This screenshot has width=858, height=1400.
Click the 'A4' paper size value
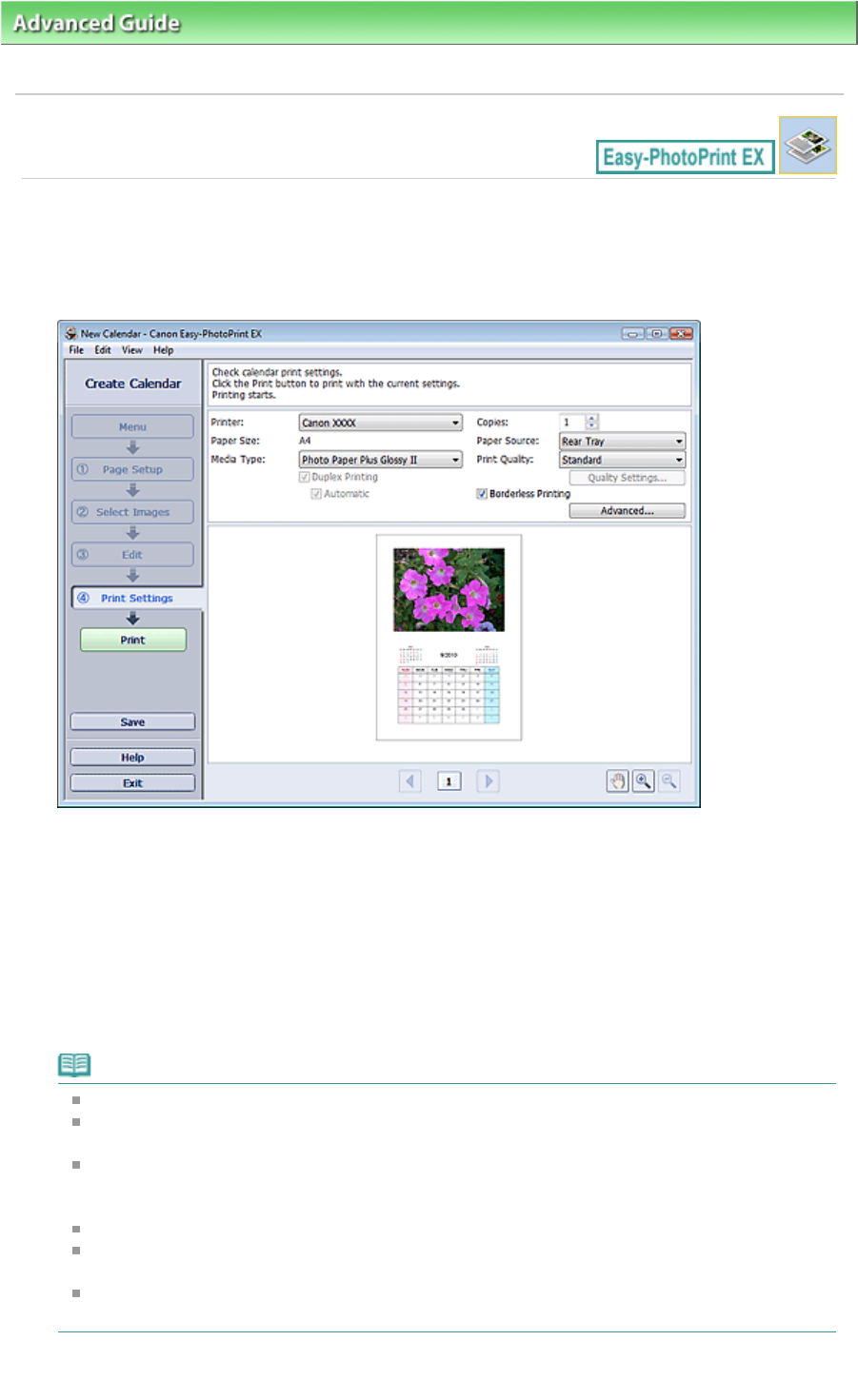pyautogui.click(x=305, y=441)
